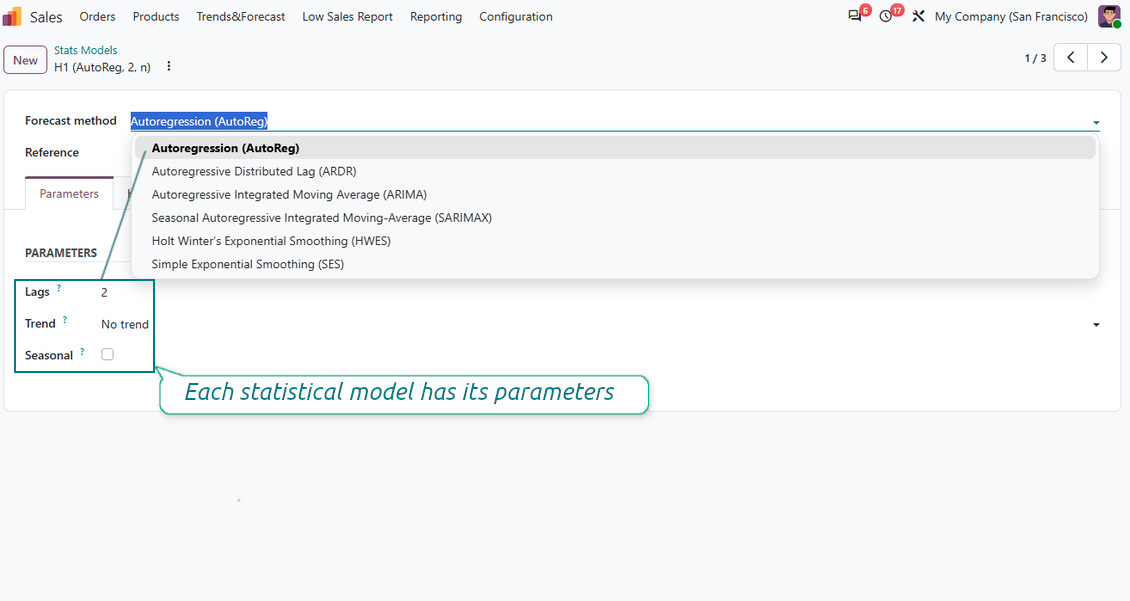Open the Trend dropdown arrow
Image resolution: width=1130 pixels, height=601 pixels.
1096,325
